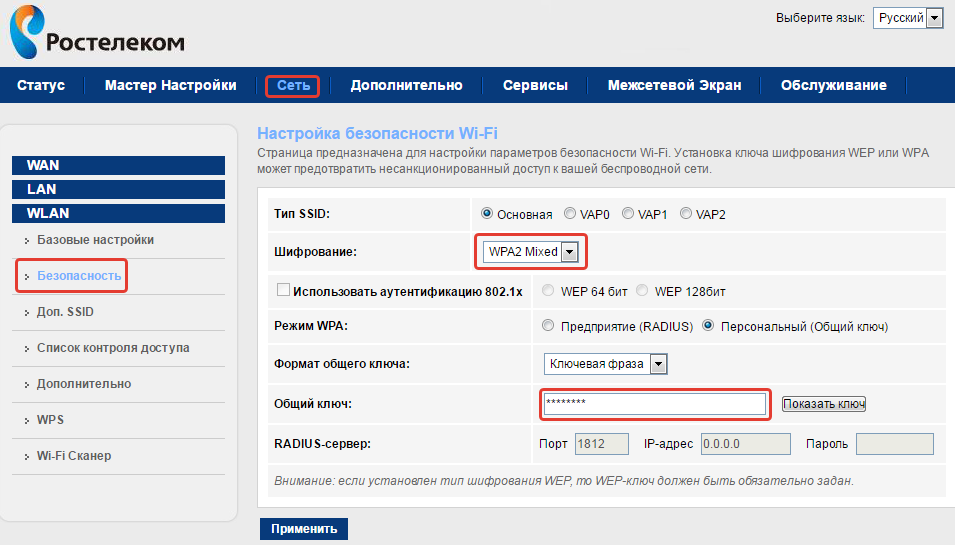Click the Rostelecom logo
This screenshot has width=955, height=545.
96,33
